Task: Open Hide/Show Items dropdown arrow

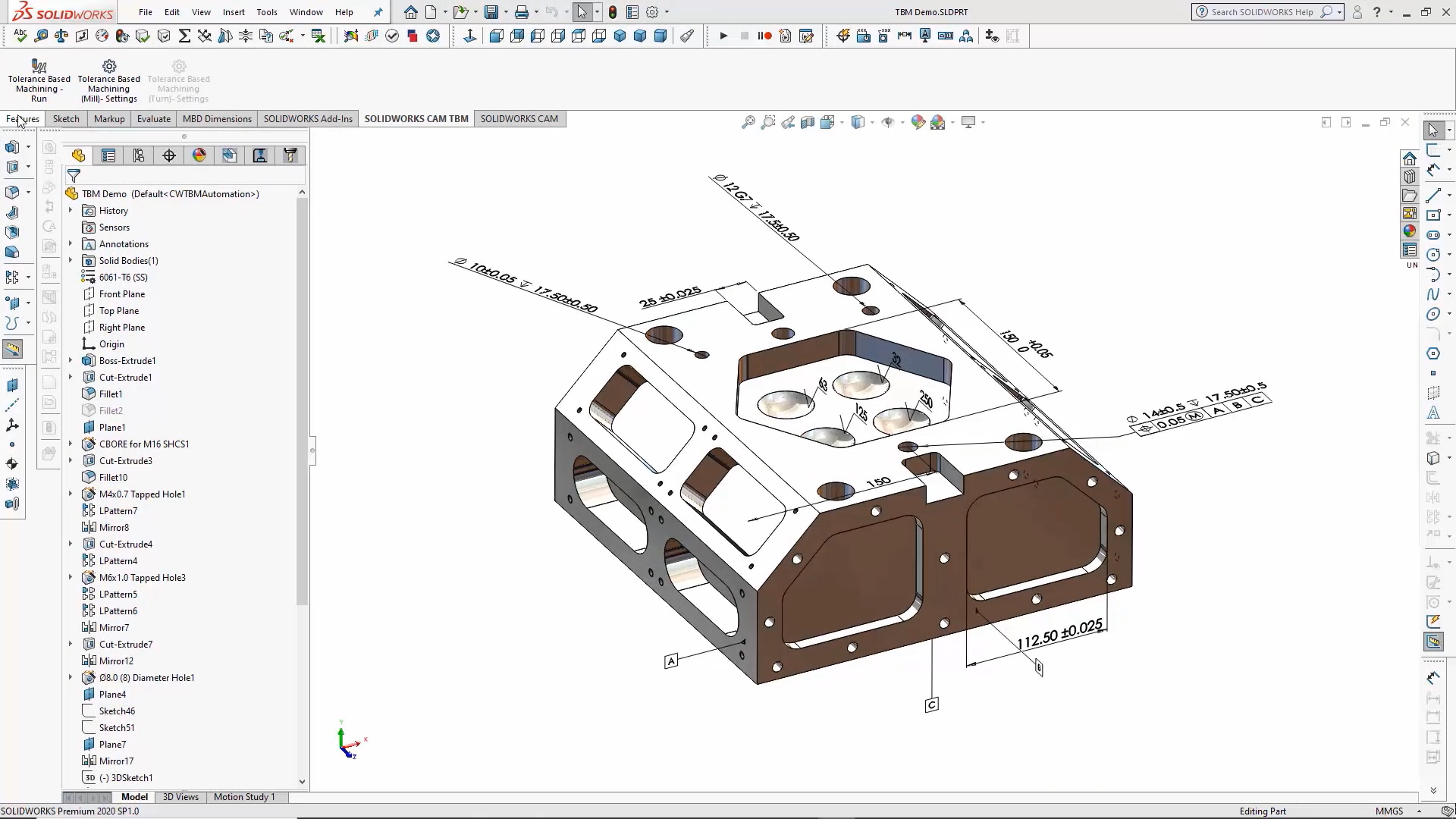Action: [902, 122]
